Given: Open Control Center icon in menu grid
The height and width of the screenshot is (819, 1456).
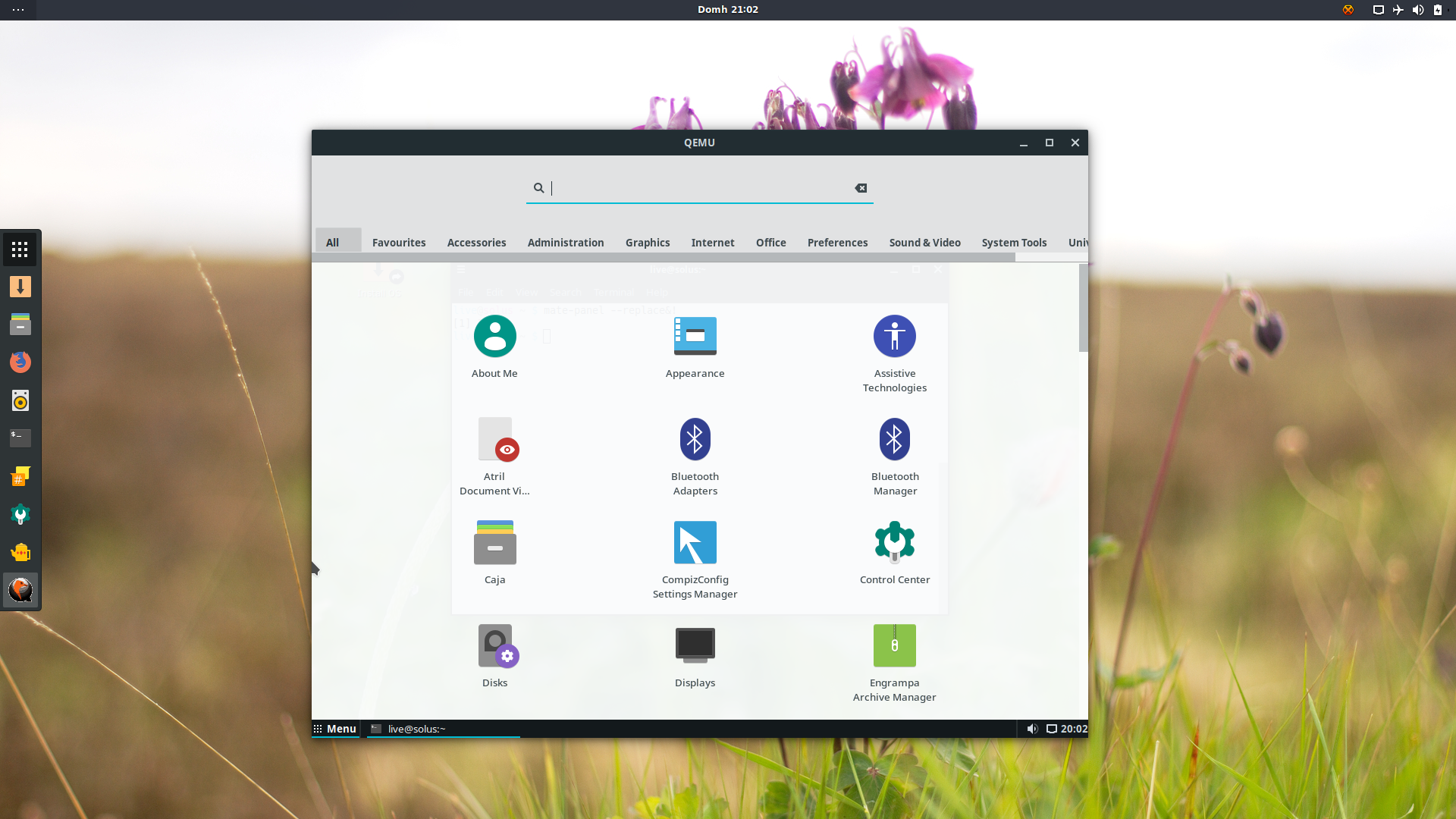Looking at the screenshot, I should [895, 542].
